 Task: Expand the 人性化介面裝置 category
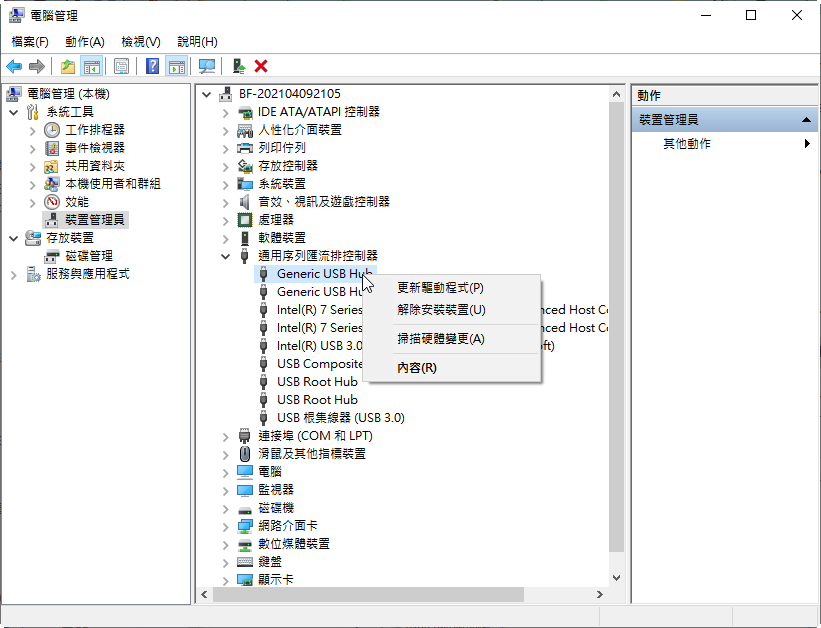coord(225,130)
